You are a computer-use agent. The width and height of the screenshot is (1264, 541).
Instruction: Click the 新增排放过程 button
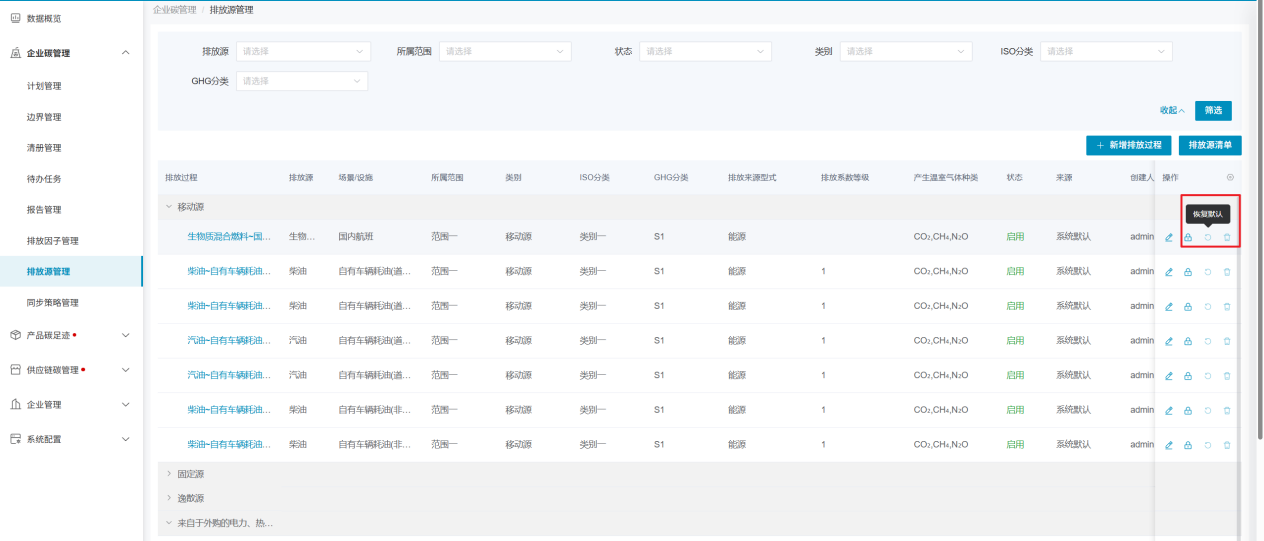pos(1128,145)
